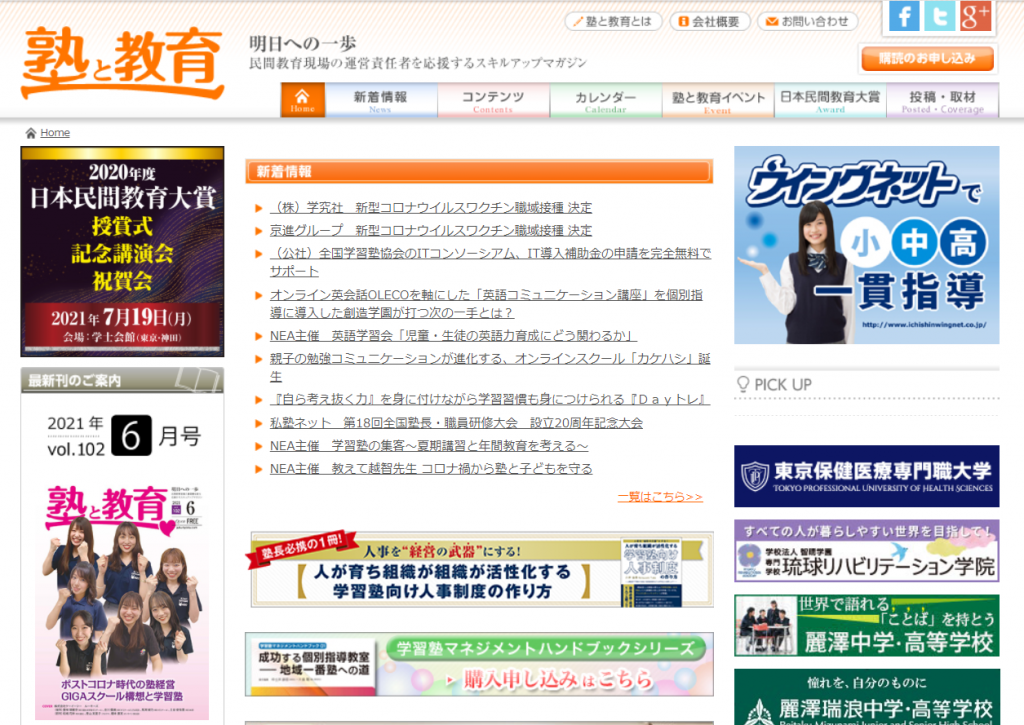
Task: Open the 麗澤瑞浪中学・高等学校 banner
Action: click(x=867, y=697)
